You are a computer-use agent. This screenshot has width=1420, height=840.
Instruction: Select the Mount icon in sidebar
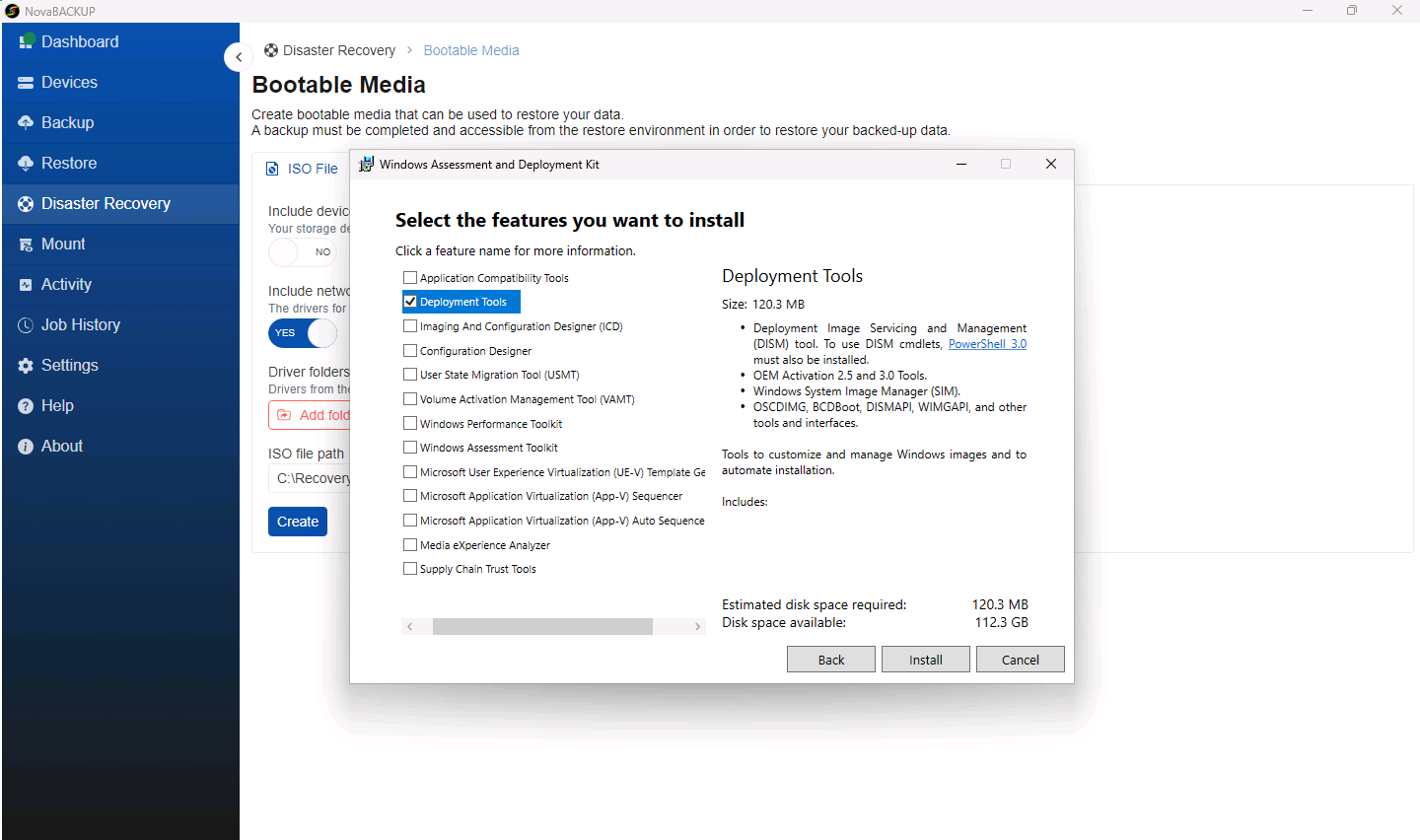pos(27,245)
